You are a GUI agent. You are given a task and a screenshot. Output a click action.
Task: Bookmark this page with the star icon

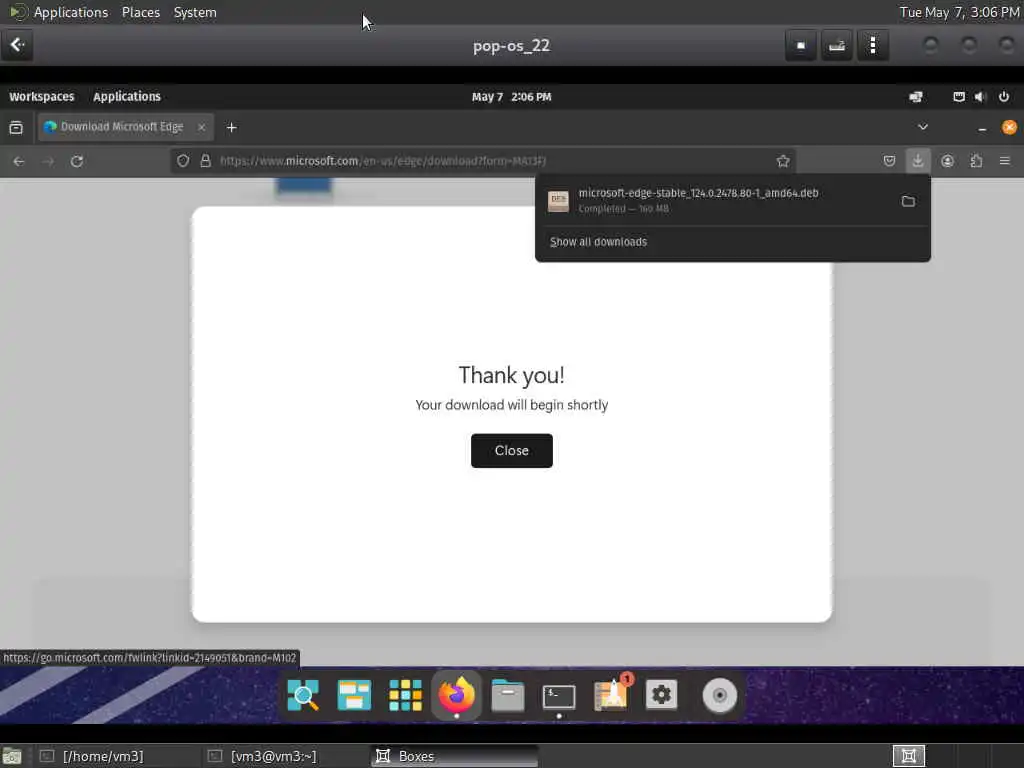[783, 161]
